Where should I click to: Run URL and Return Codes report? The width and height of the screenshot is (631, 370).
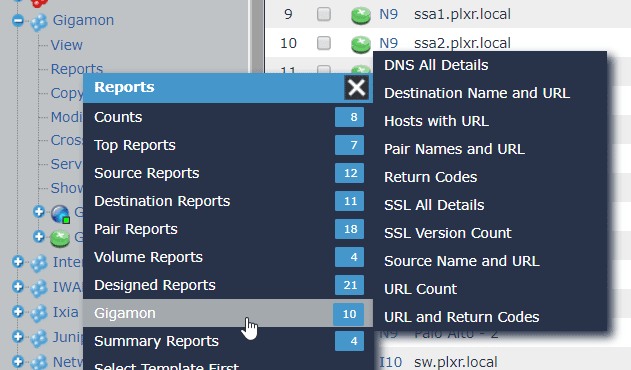[x=462, y=317]
